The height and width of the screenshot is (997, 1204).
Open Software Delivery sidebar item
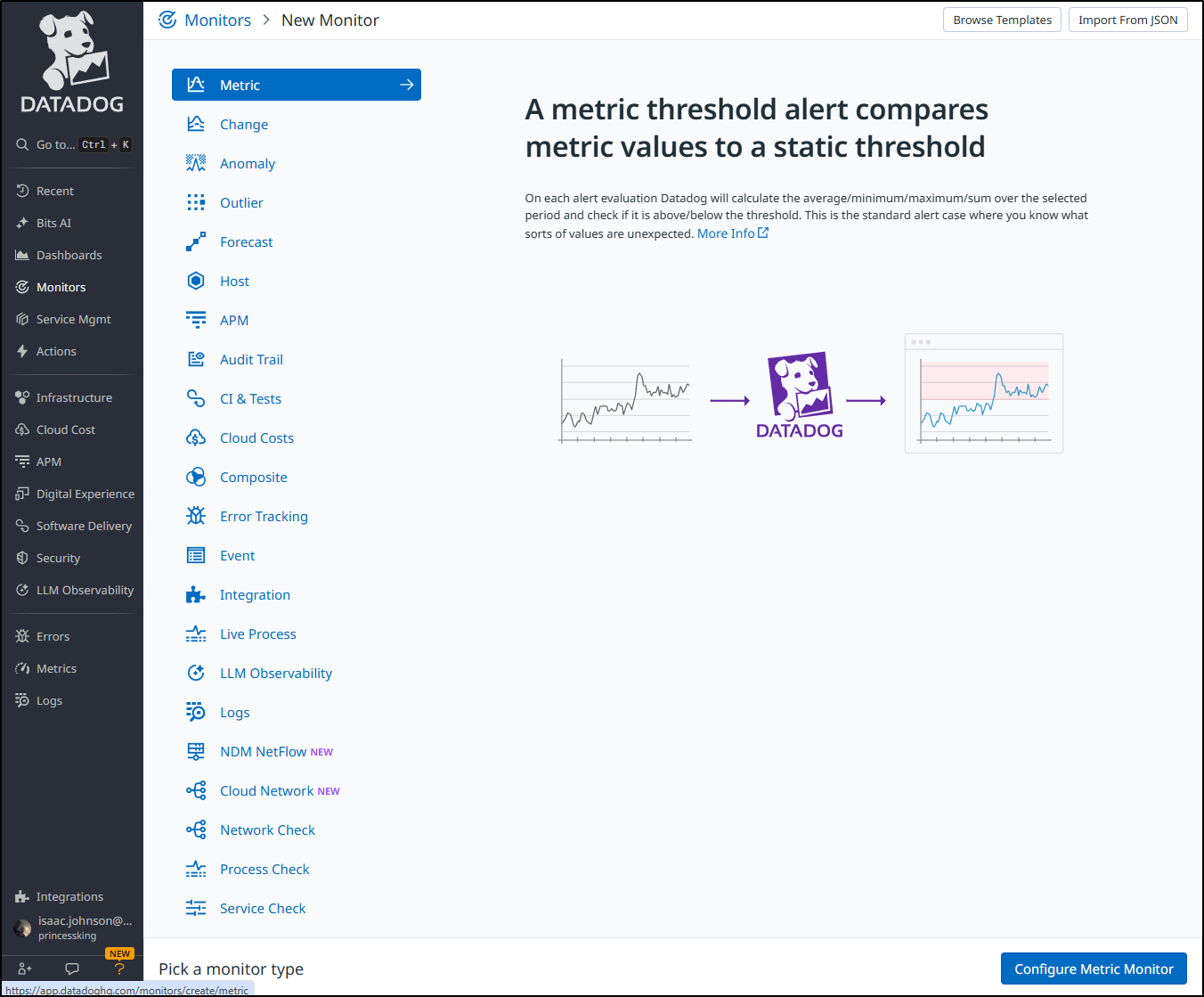point(73,526)
